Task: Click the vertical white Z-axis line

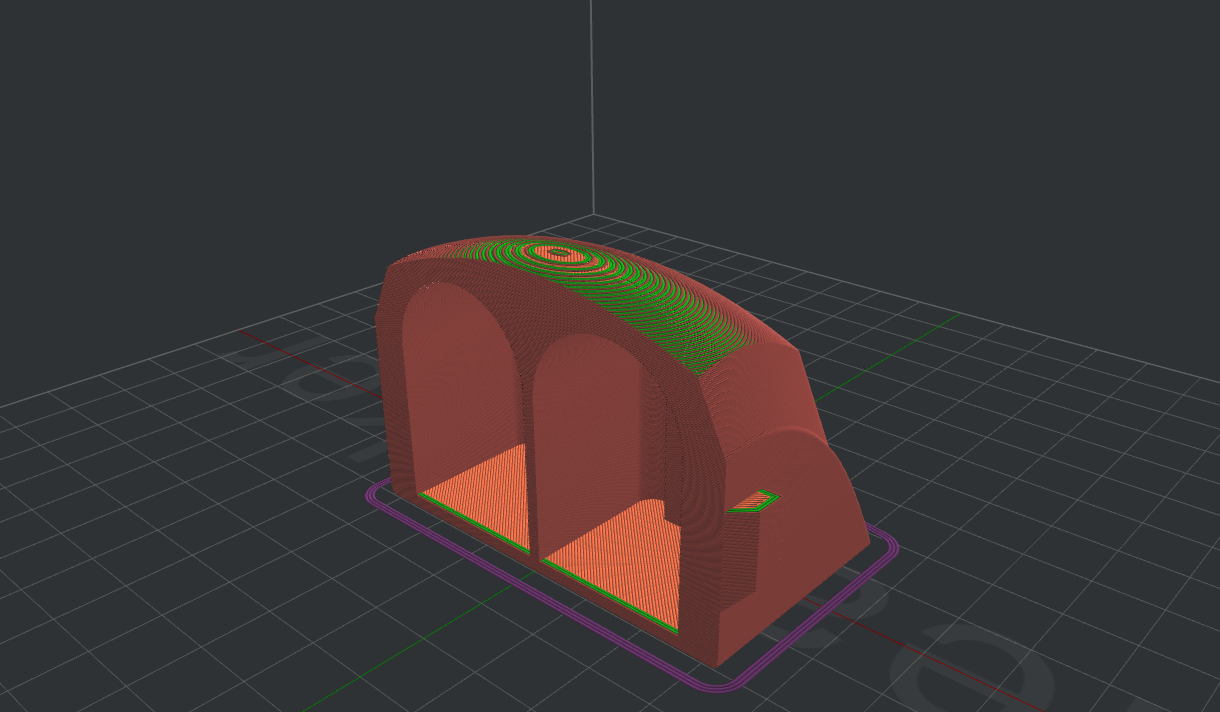Action: click(x=592, y=100)
